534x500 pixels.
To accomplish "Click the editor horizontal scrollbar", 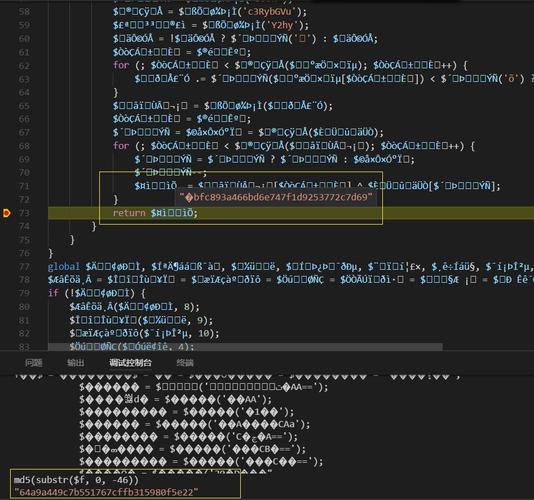I will [245, 347].
